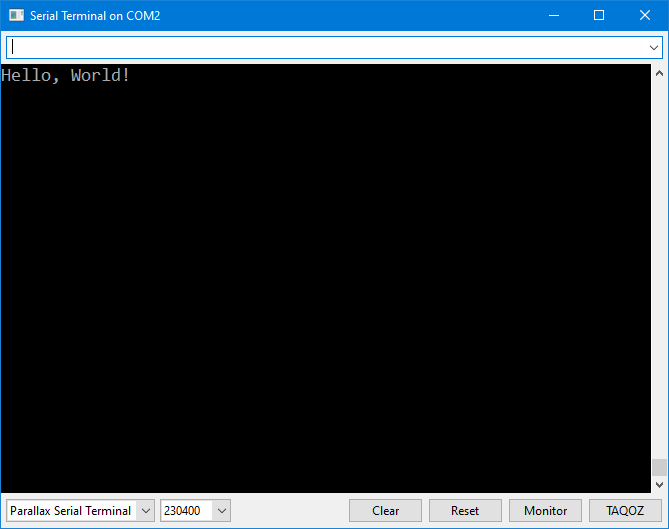Maximize the Serial Terminal window
Viewport: 669px width, 529px height.
point(599,16)
